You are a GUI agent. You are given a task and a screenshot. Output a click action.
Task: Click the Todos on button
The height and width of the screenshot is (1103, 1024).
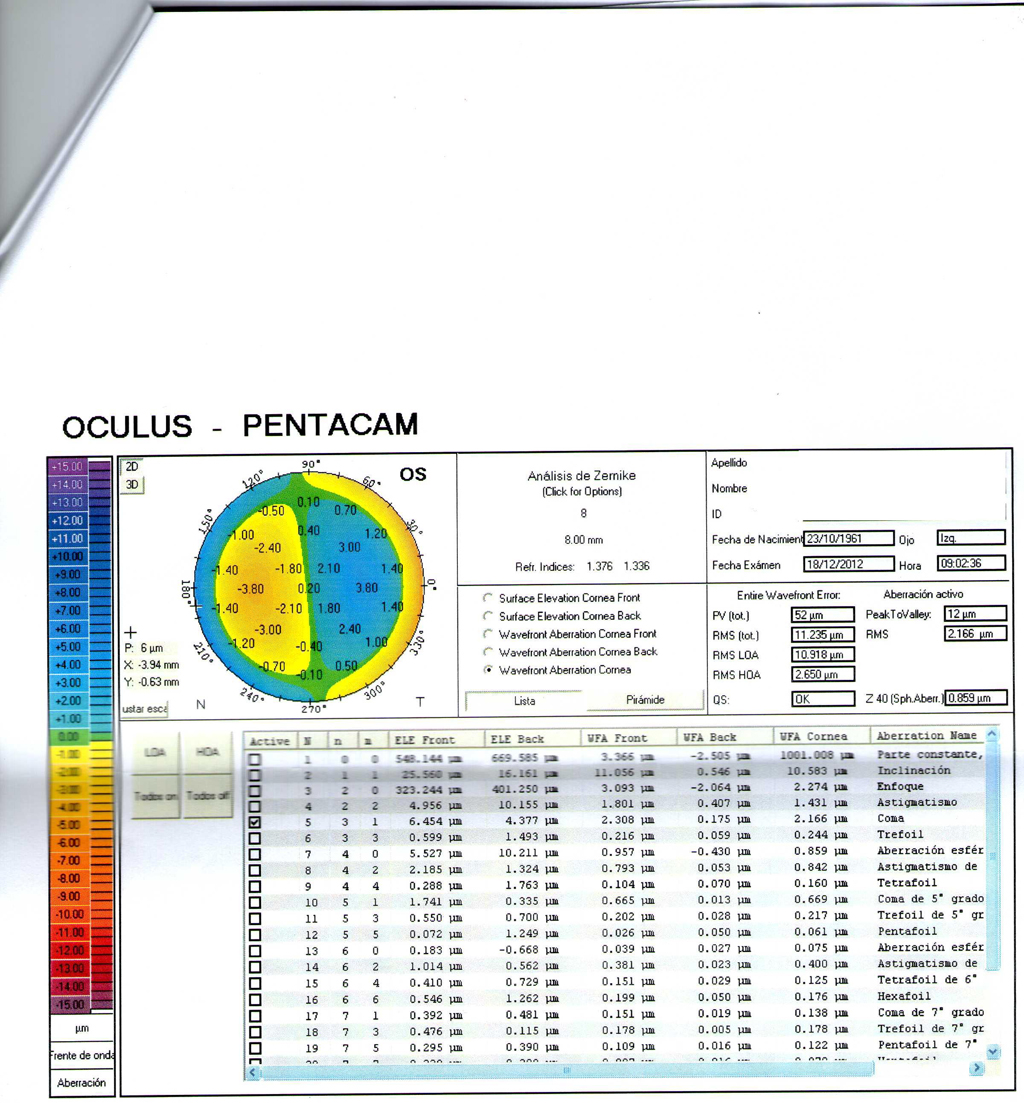(x=155, y=796)
